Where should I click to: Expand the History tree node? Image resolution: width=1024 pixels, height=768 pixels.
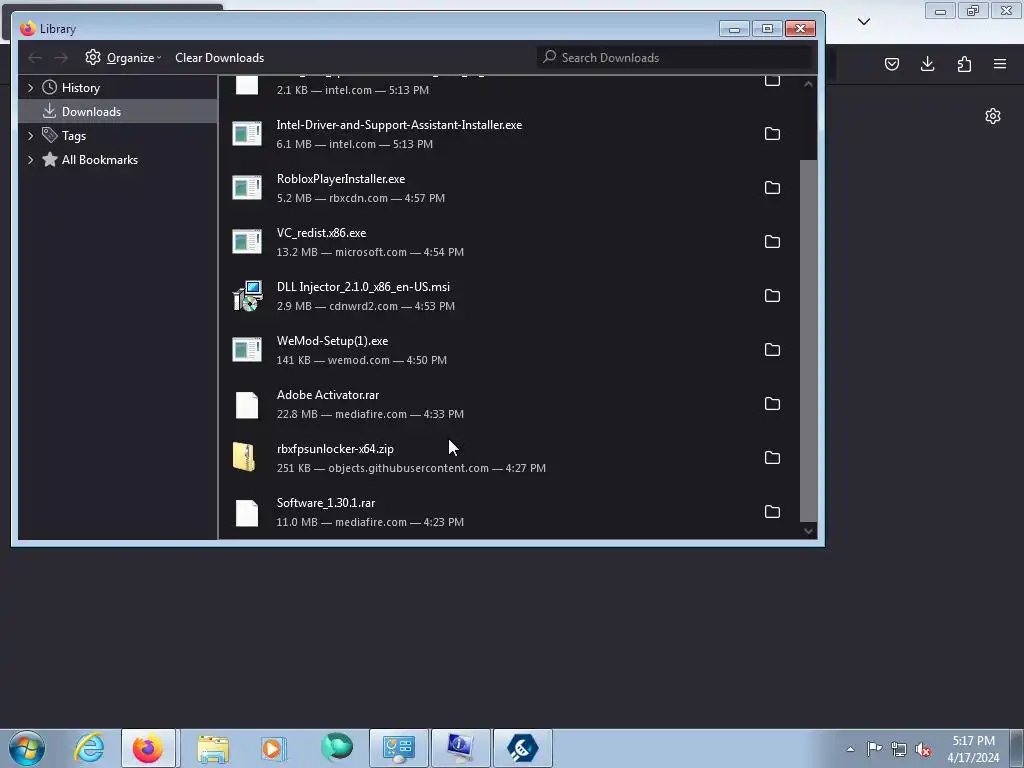pos(31,88)
